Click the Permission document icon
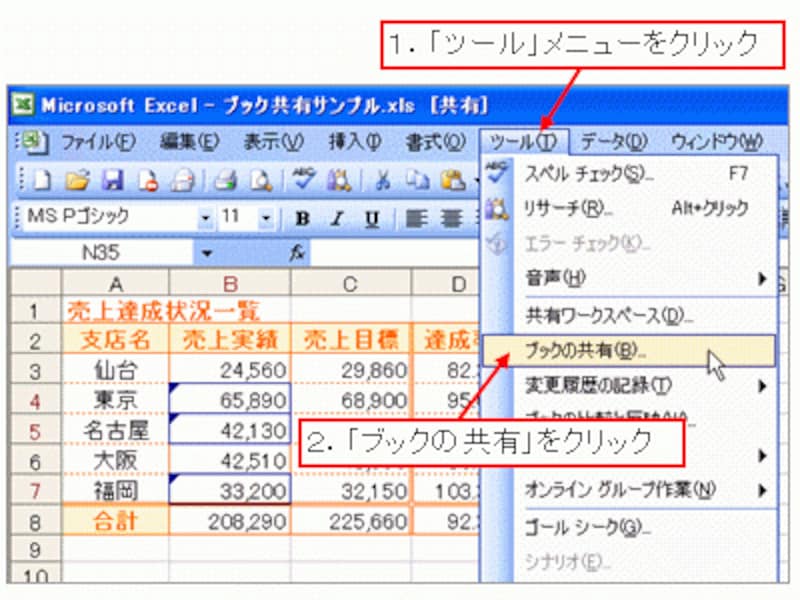 click(148, 181)
